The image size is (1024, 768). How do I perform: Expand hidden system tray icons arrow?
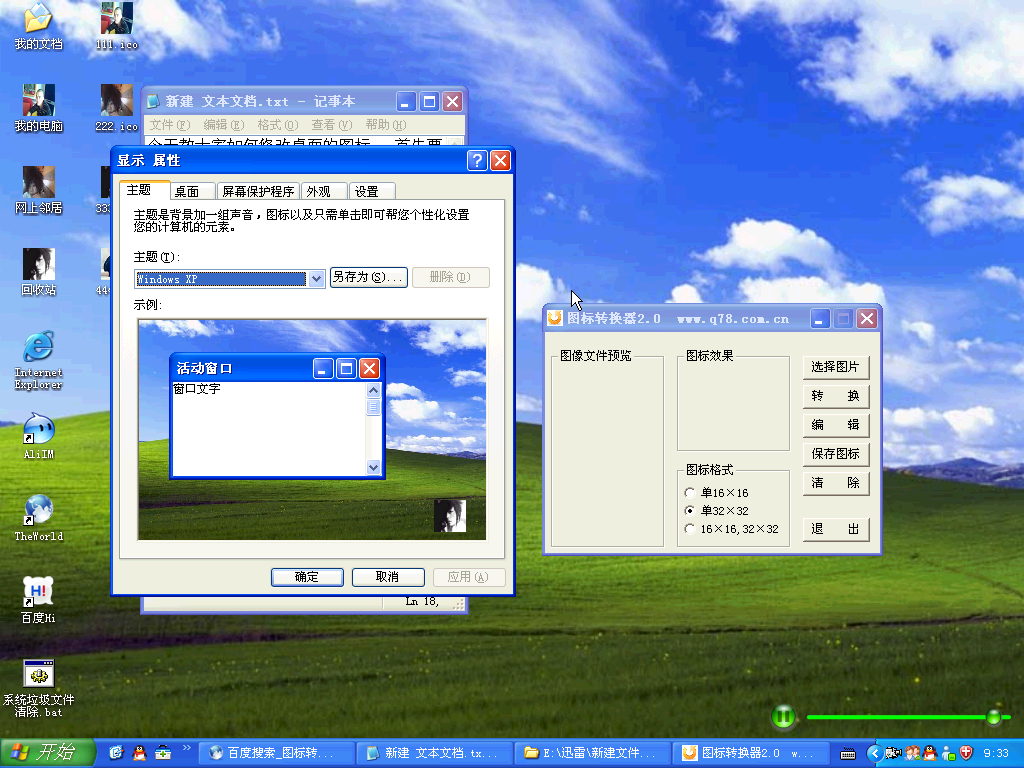(874, 753)
